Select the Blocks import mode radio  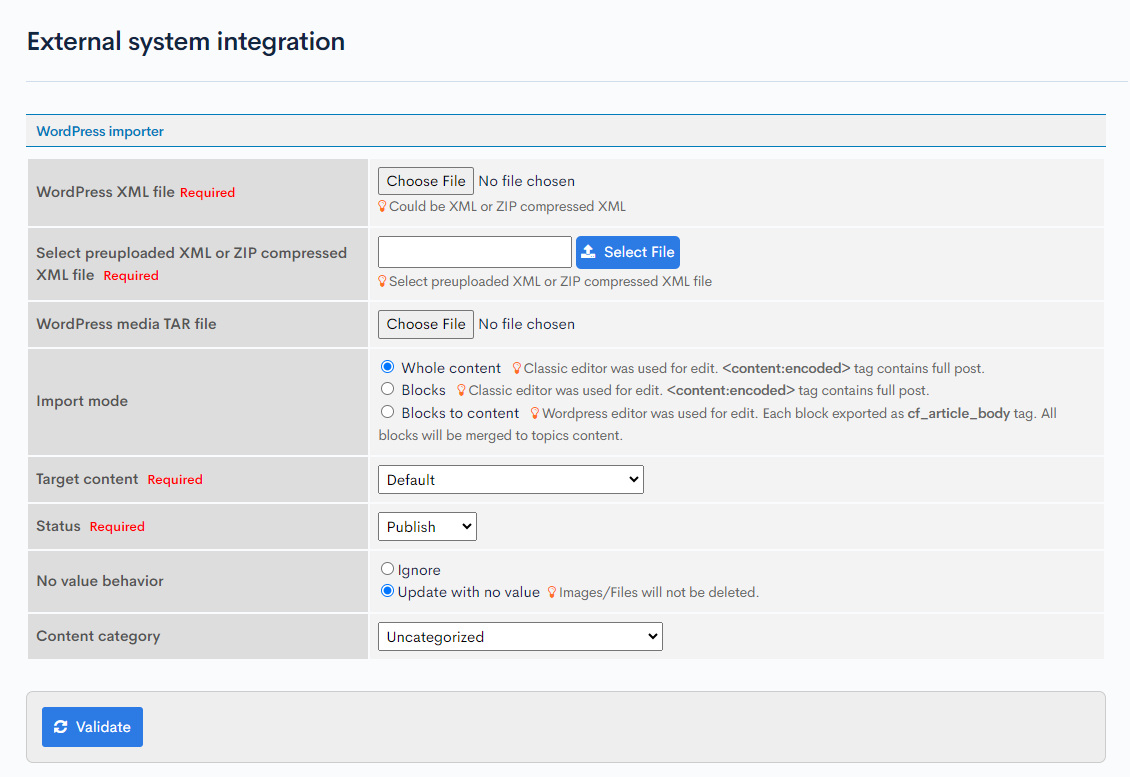tap(388, 389)
